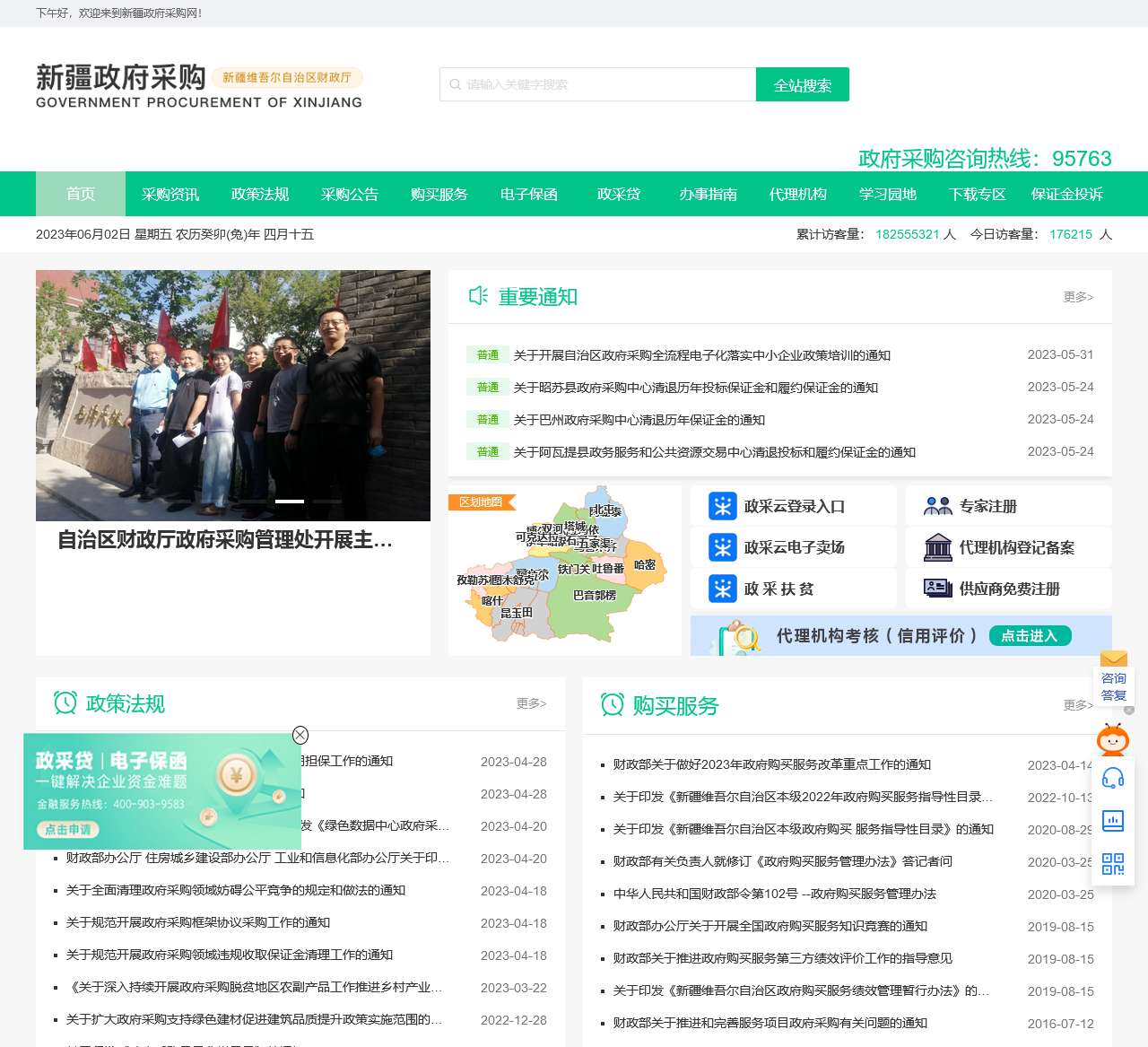This screenshot has width=1148, height=1047.
Task: Click 点击进入 for agency credit evaluation
Action: pos(1030,636)
